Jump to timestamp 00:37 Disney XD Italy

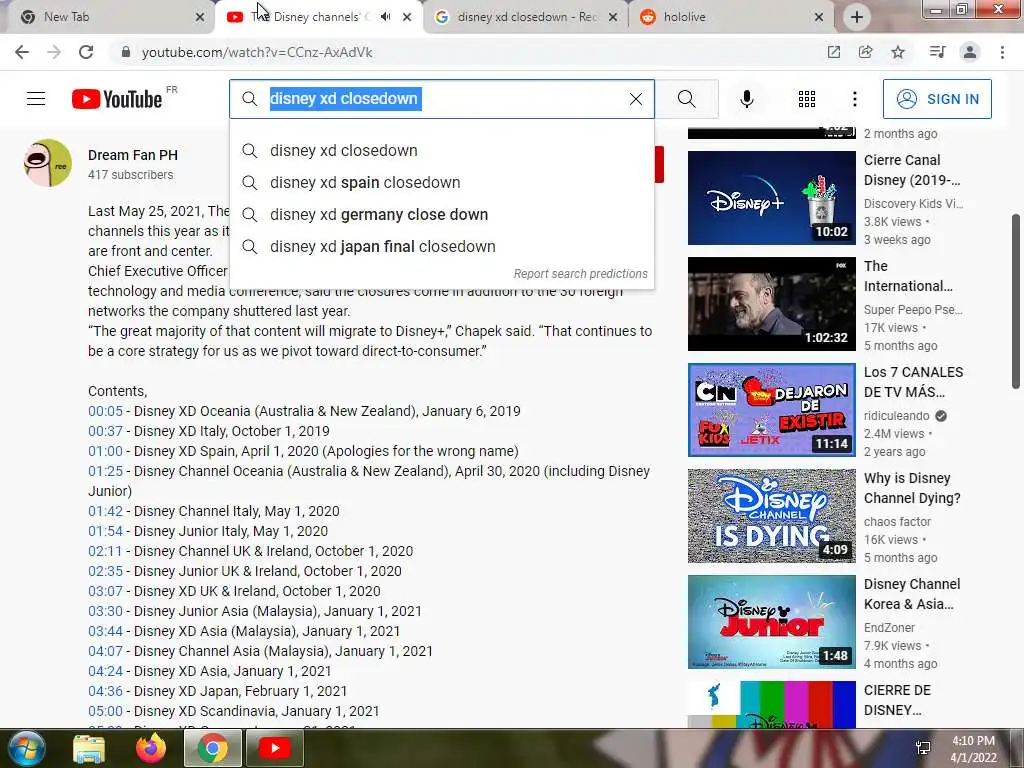(x=105, y=431)
